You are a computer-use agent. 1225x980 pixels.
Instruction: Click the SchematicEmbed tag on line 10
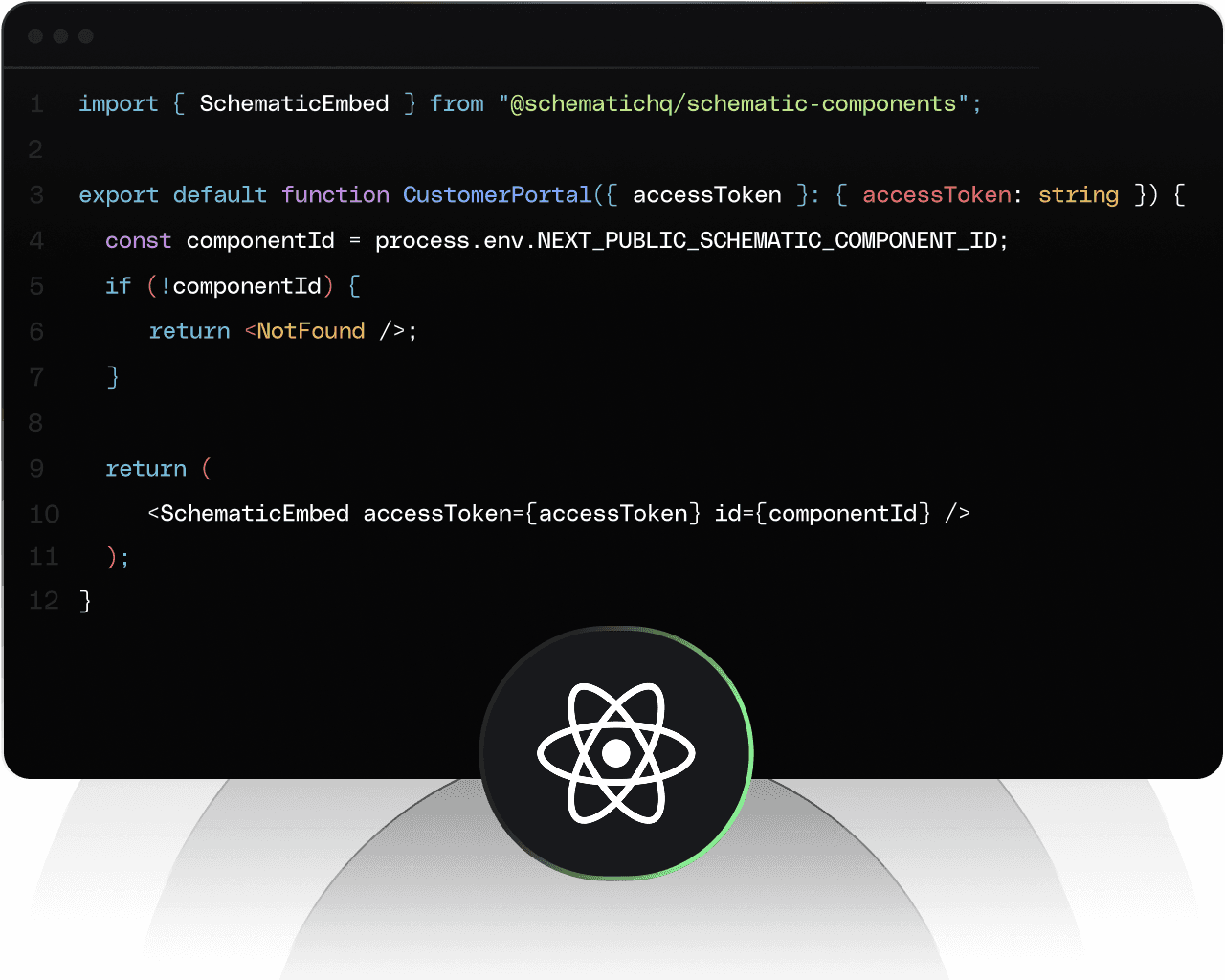254,514
